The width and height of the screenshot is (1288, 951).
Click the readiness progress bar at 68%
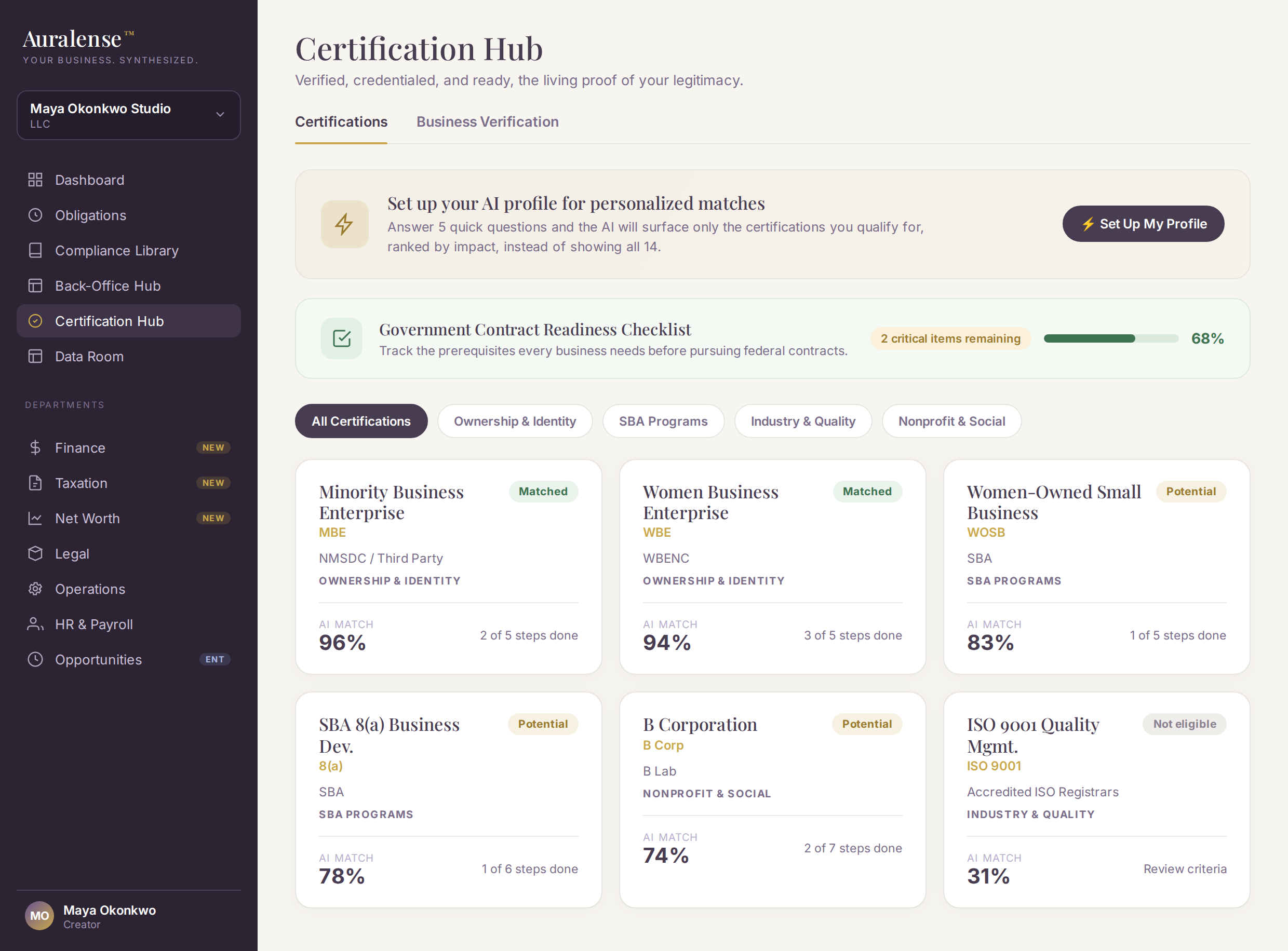coord(1111,338)
